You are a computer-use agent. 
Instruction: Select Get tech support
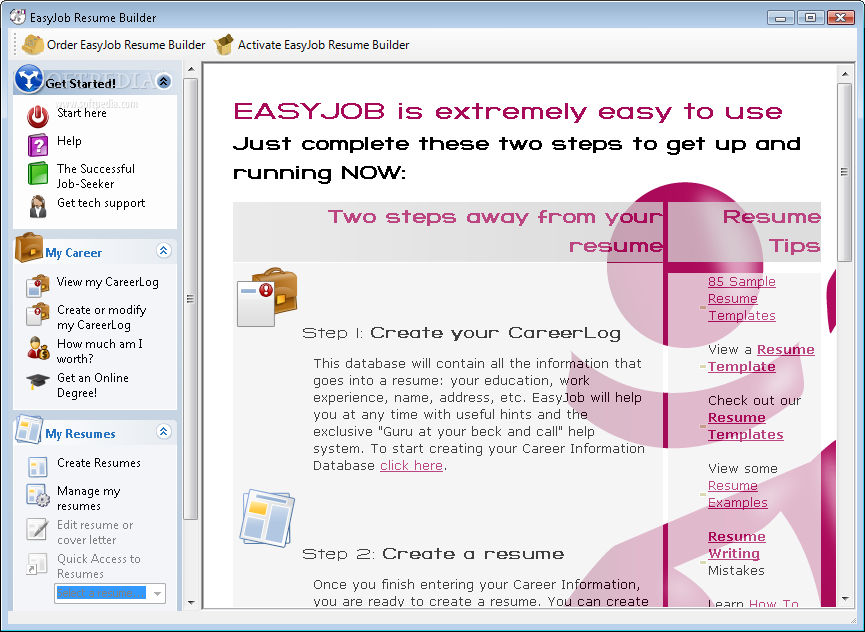[x=101, y=203]
